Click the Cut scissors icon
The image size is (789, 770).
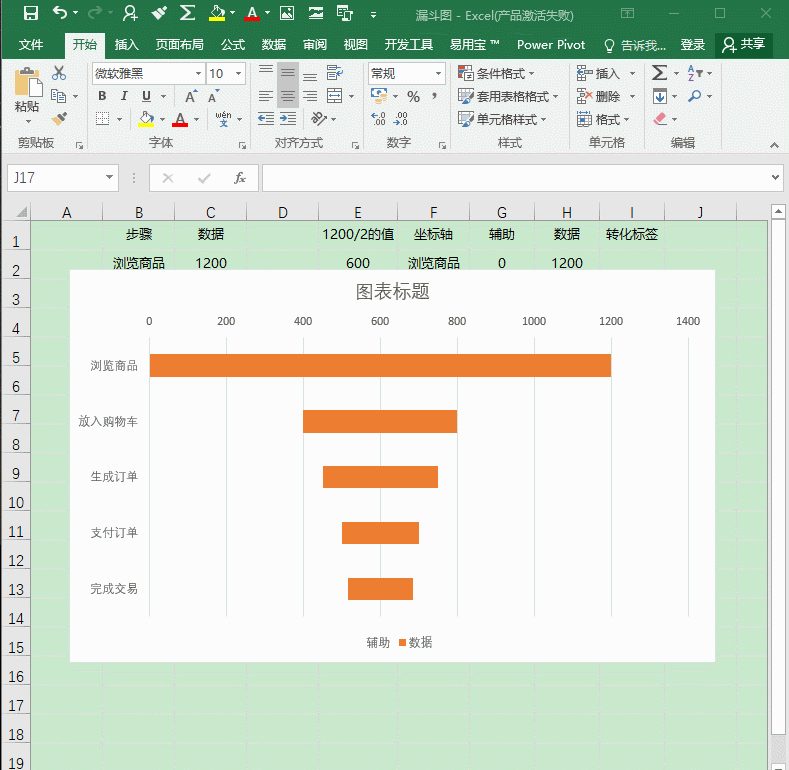click(x=59, y=73)
